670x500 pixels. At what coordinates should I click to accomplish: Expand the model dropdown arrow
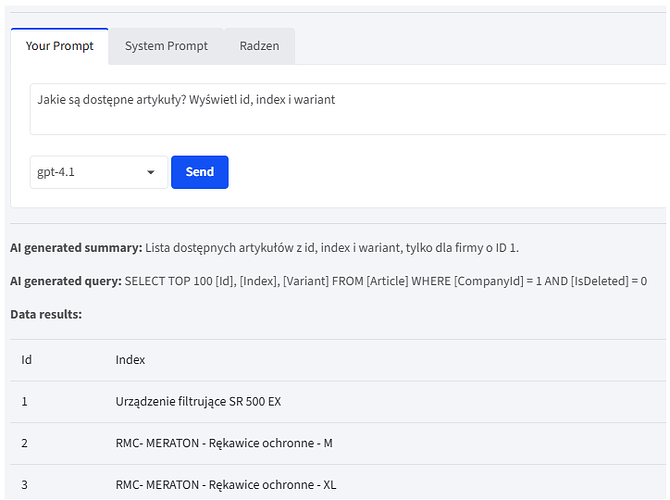(x=151, y=172)
